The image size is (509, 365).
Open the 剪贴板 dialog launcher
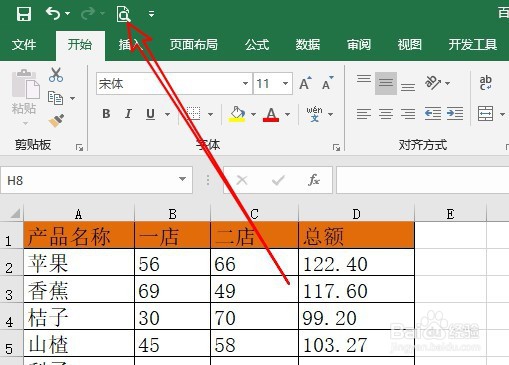79,147
